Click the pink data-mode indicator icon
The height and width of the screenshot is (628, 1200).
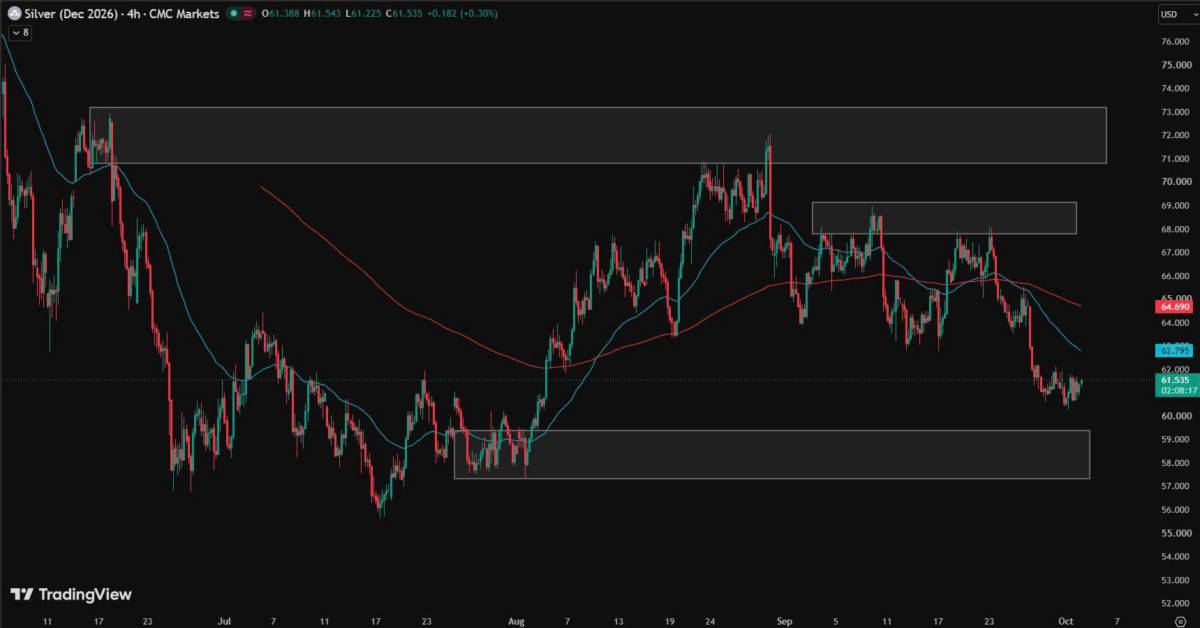point(247,14)
